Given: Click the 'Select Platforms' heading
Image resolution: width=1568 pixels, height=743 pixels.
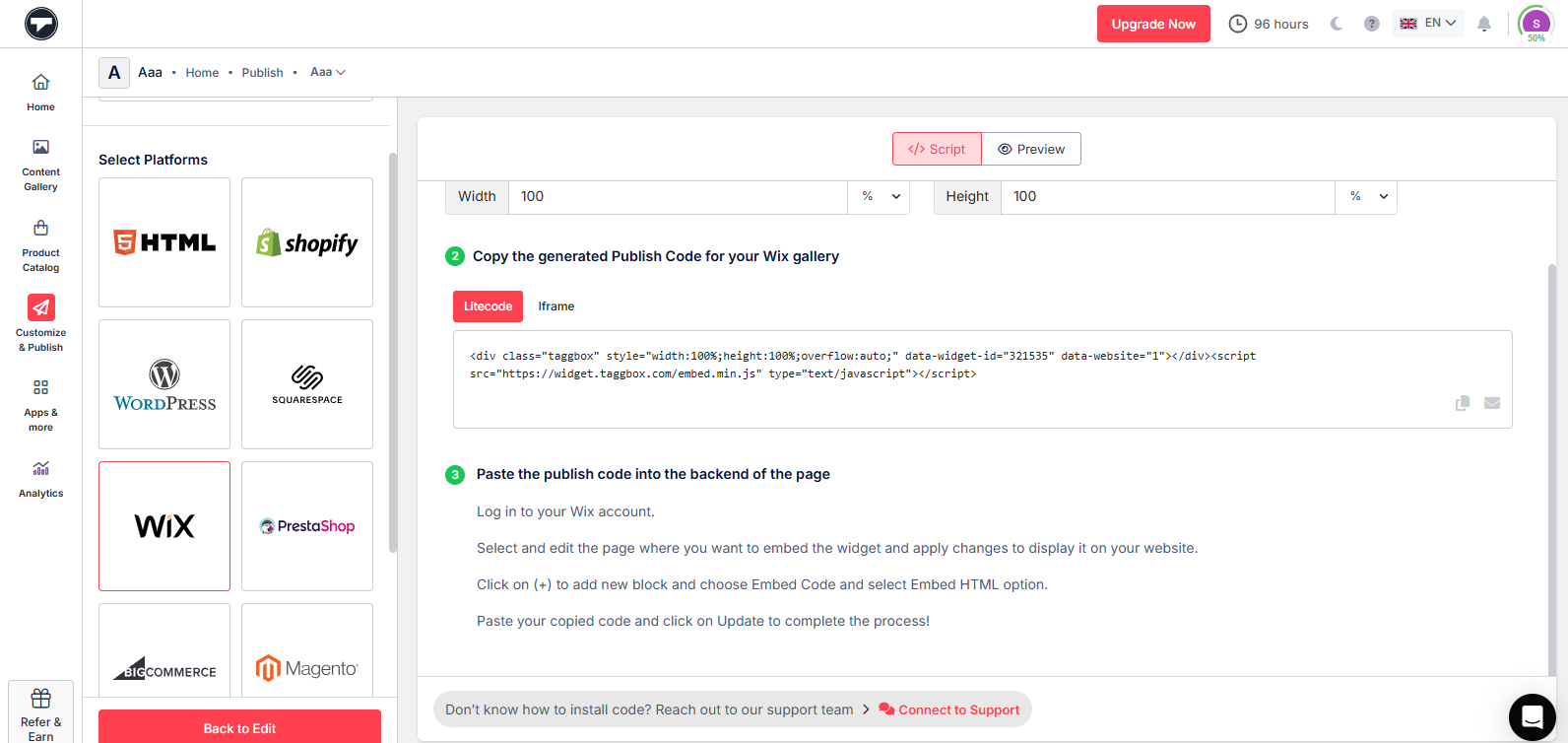Looking at the screenshot, I should (153, 160).
